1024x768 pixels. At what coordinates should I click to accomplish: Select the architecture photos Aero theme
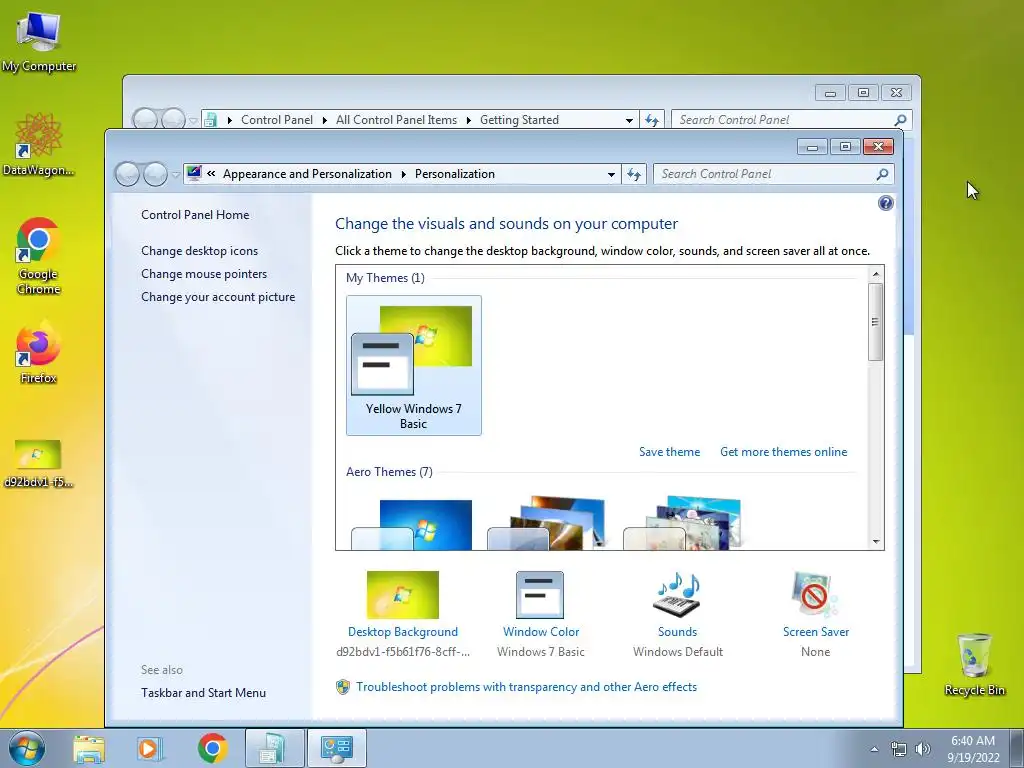(547, 523)
